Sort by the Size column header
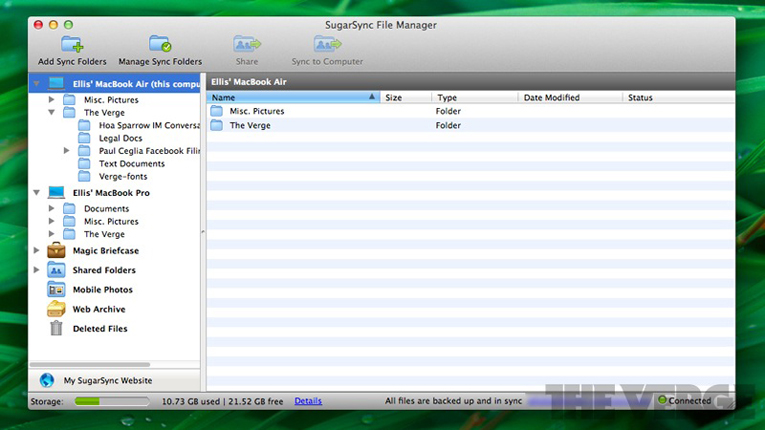This screenshot has width=765, height=430. 406,97
